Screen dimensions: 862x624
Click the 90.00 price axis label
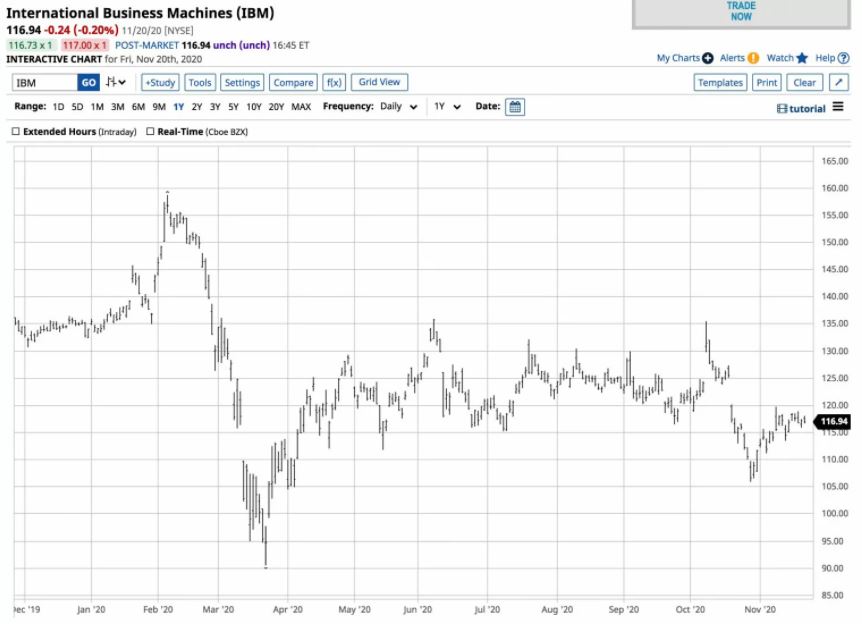coord(832,568)
